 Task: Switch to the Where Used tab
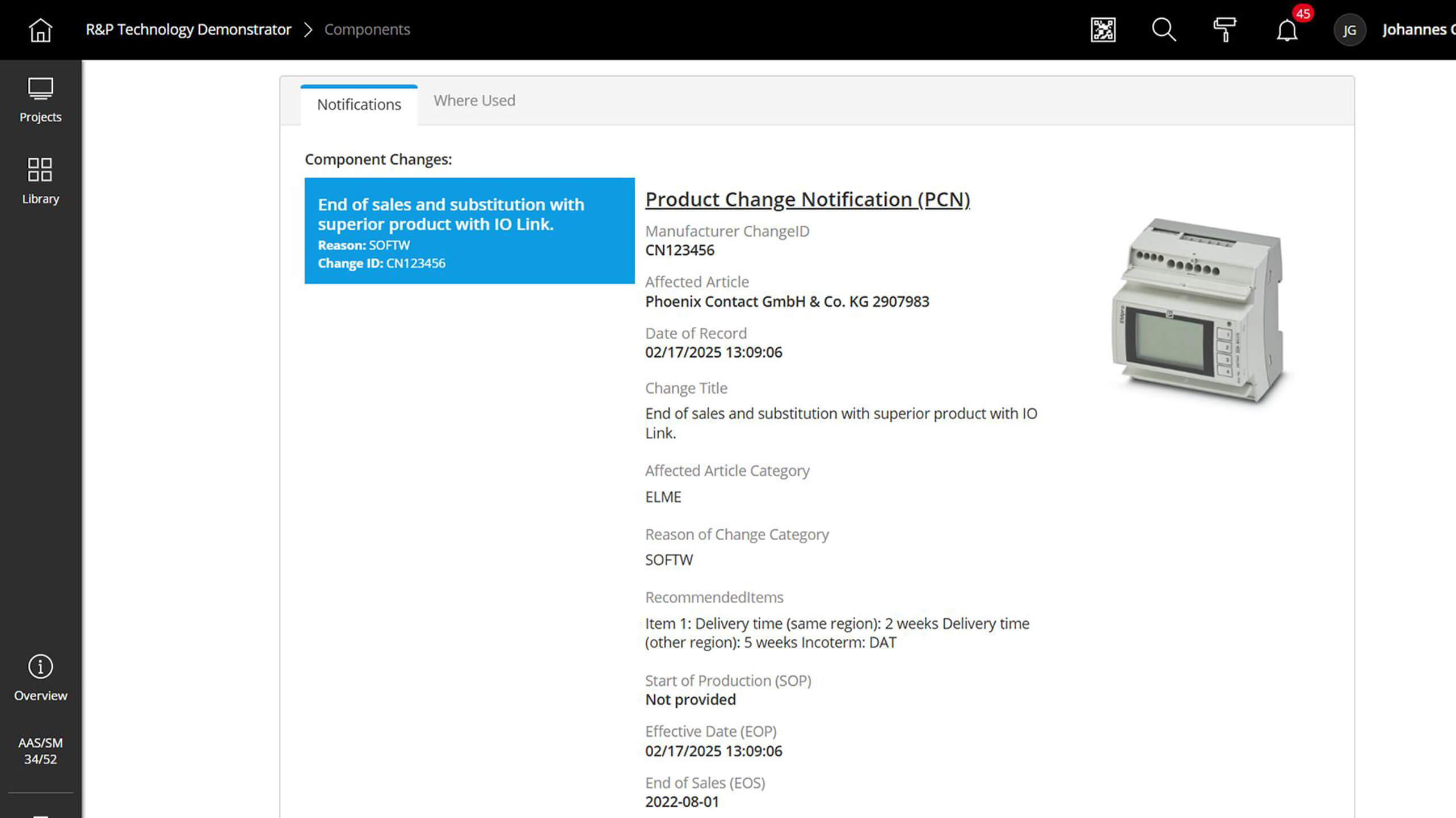point(474,100)
